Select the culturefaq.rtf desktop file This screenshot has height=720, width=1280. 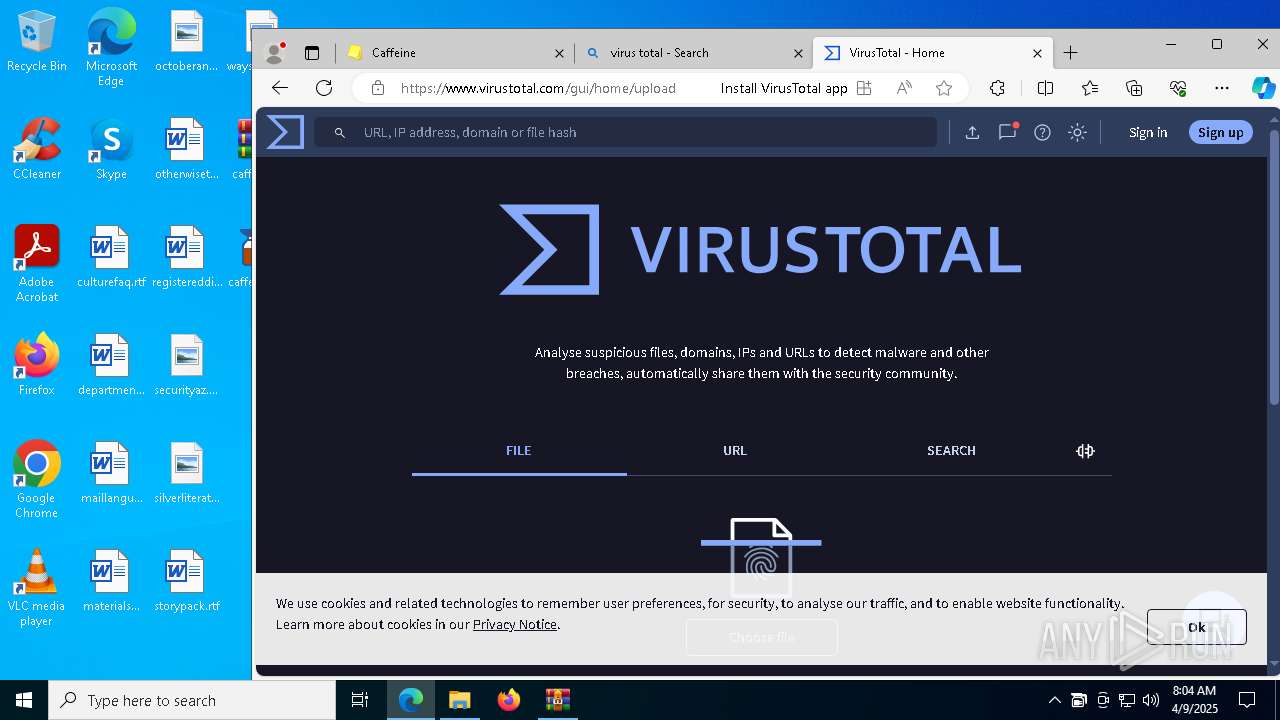coord(111,257)
